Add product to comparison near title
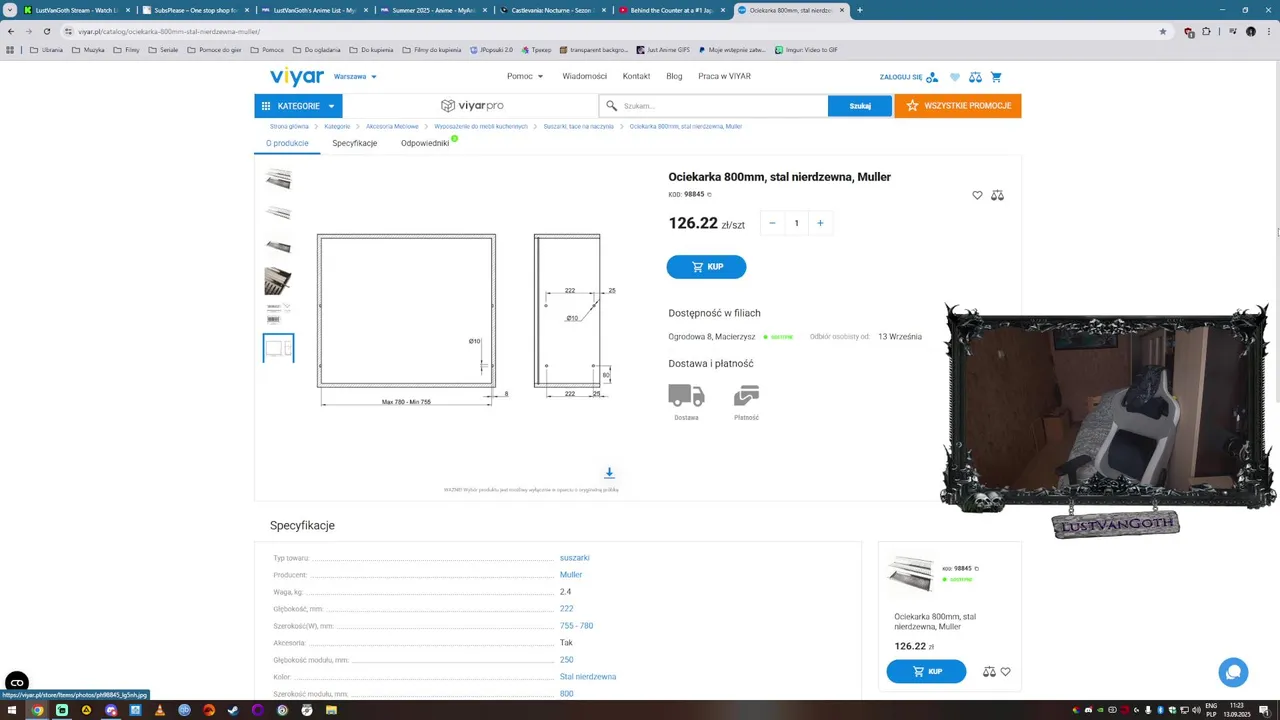The width and height of the screenshot is (1280, 720). tap(997, 195)
